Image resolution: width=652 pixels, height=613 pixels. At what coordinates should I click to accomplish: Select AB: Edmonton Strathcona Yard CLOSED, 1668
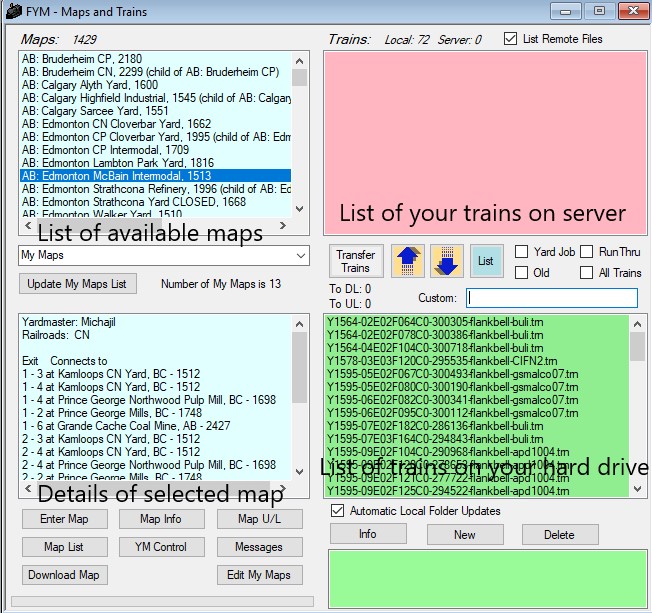[x=156, y=202]
